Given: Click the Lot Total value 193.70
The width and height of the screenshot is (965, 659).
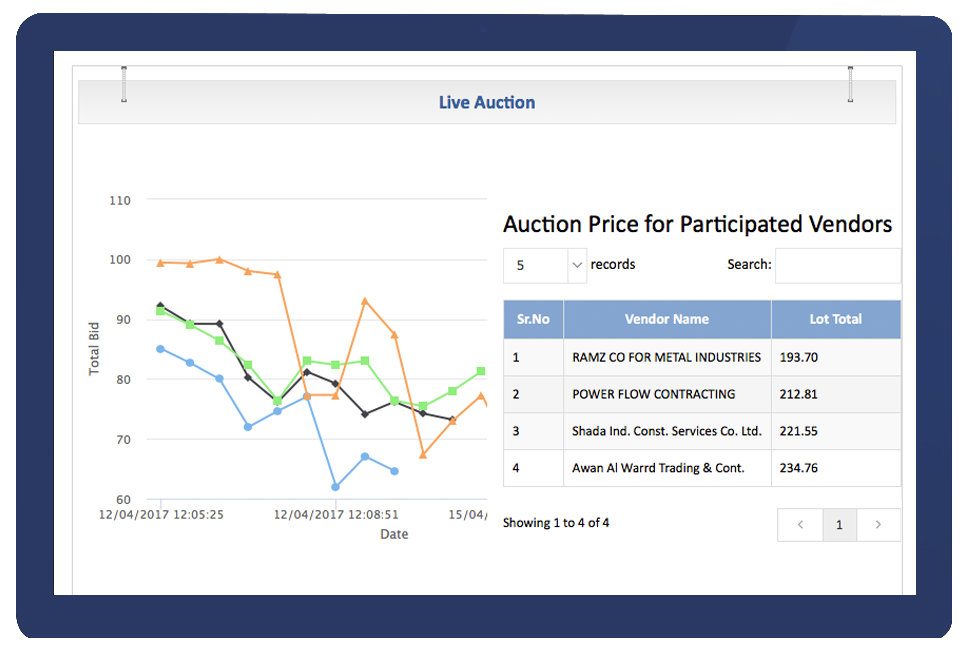Looking at the screenshot, I should click(x=799, y=357).
